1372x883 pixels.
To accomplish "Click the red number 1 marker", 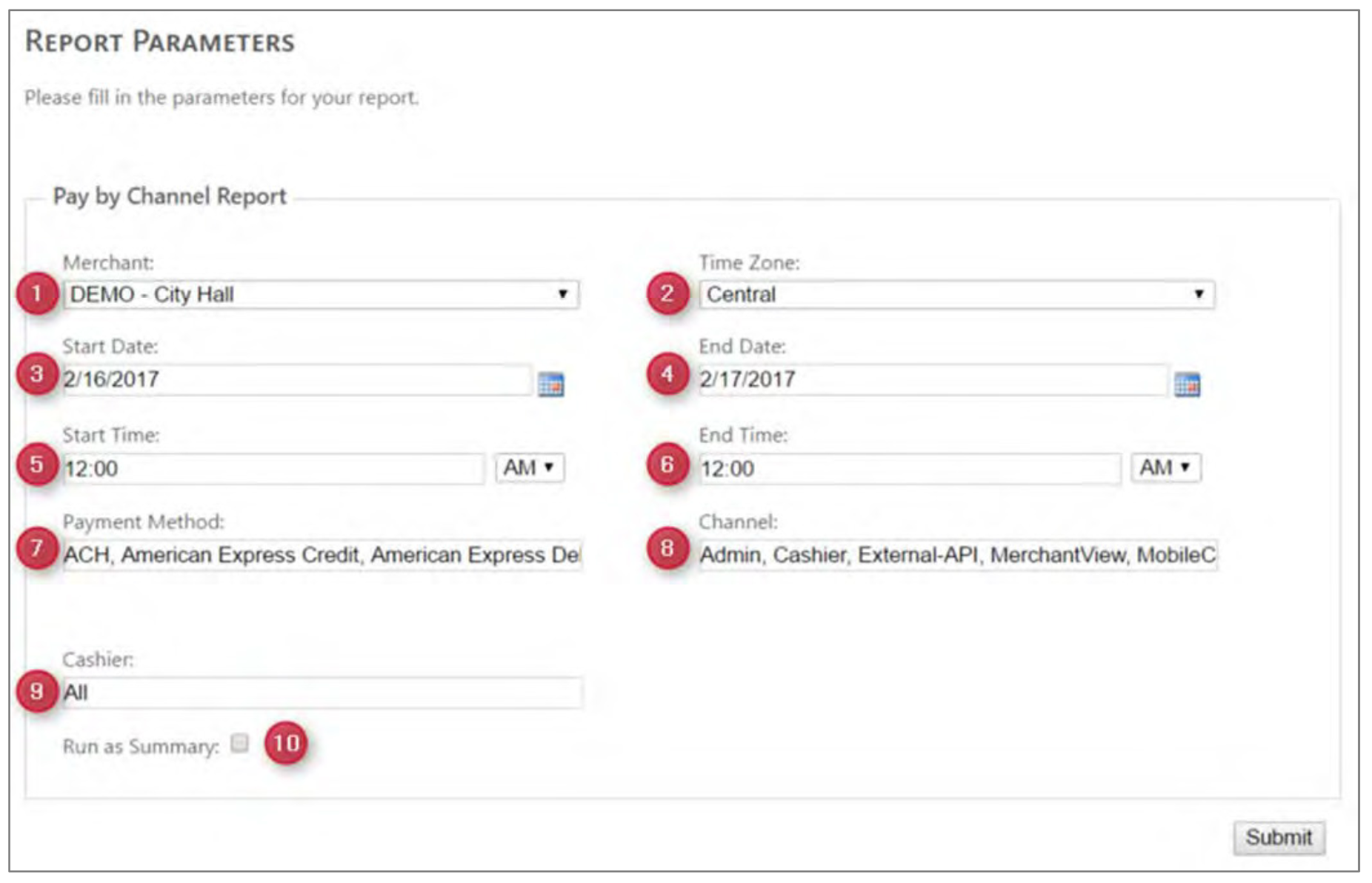I will click(37, 294).
